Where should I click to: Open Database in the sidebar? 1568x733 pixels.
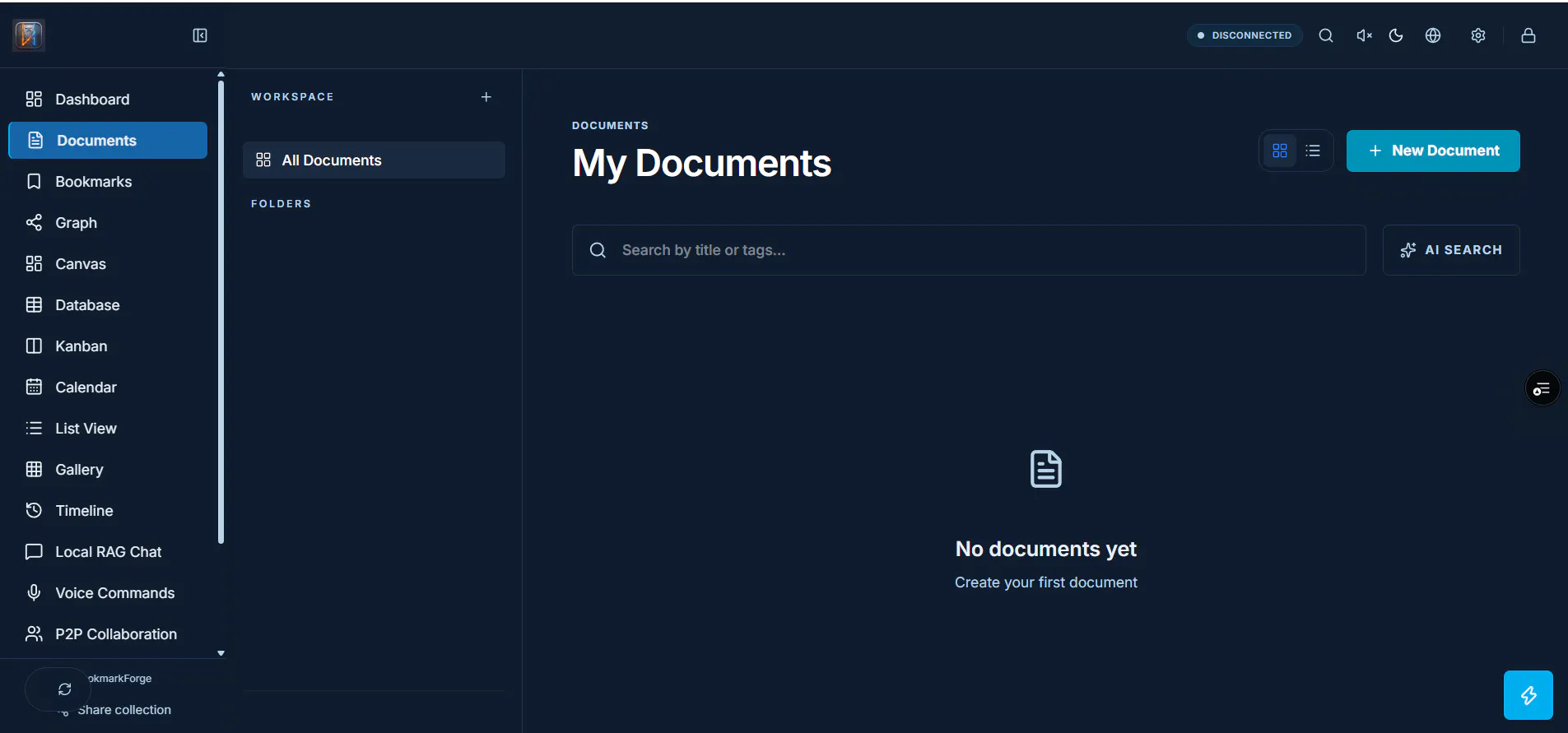108,305
